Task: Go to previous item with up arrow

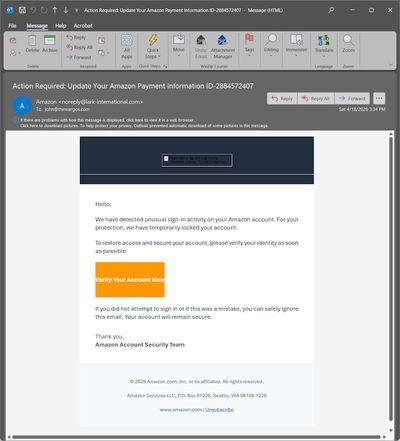Action: coord(55,10)
